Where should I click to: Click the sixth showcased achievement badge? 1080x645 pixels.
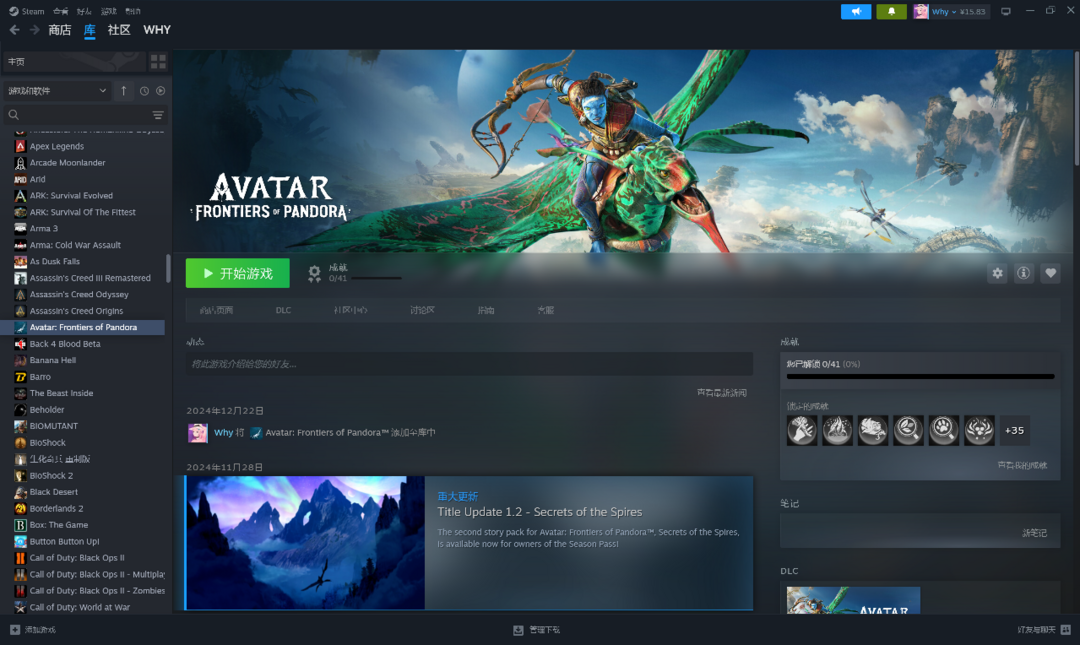979,431
